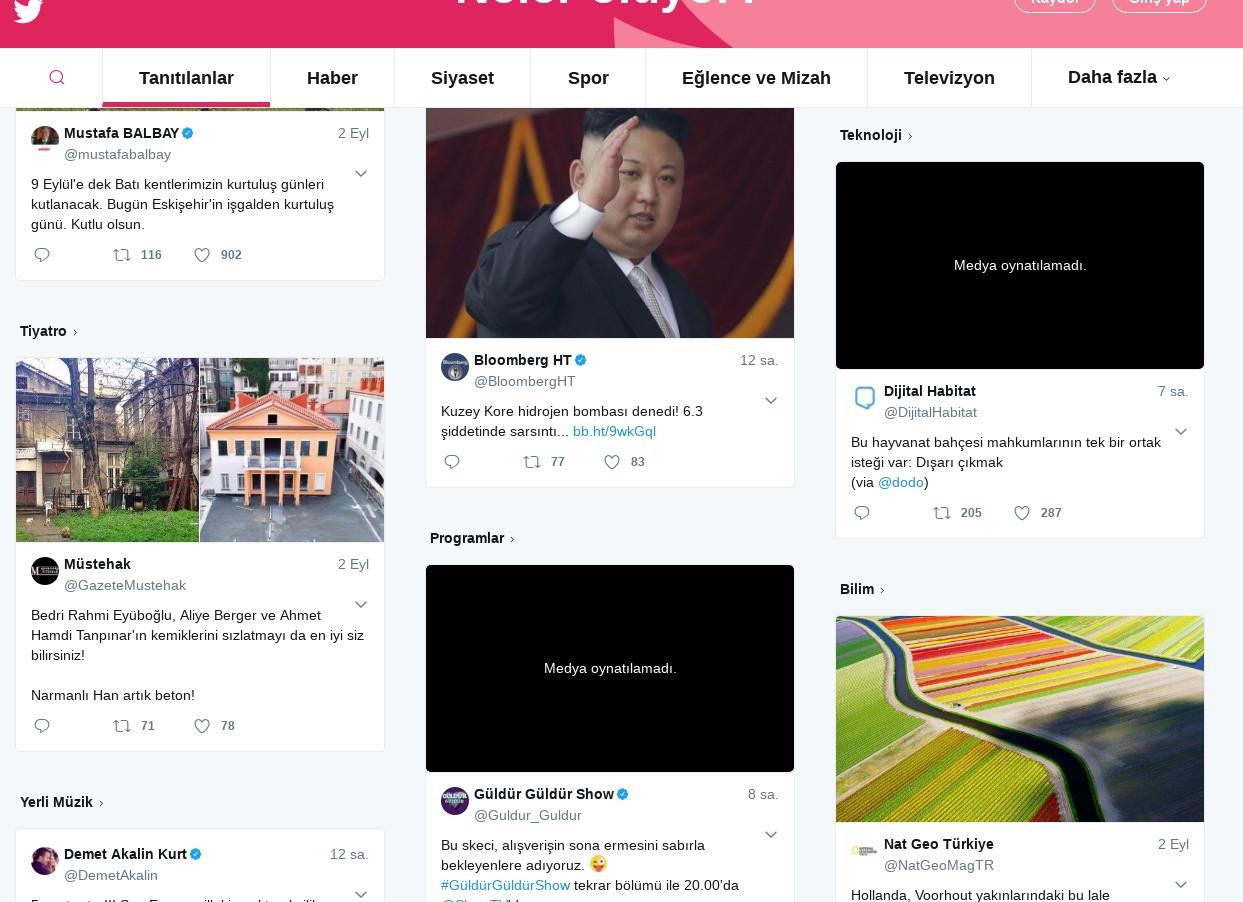The image size is (1243, 902).
Task: Click the Dijital Habitat video player
Action: coord(1020,265)
